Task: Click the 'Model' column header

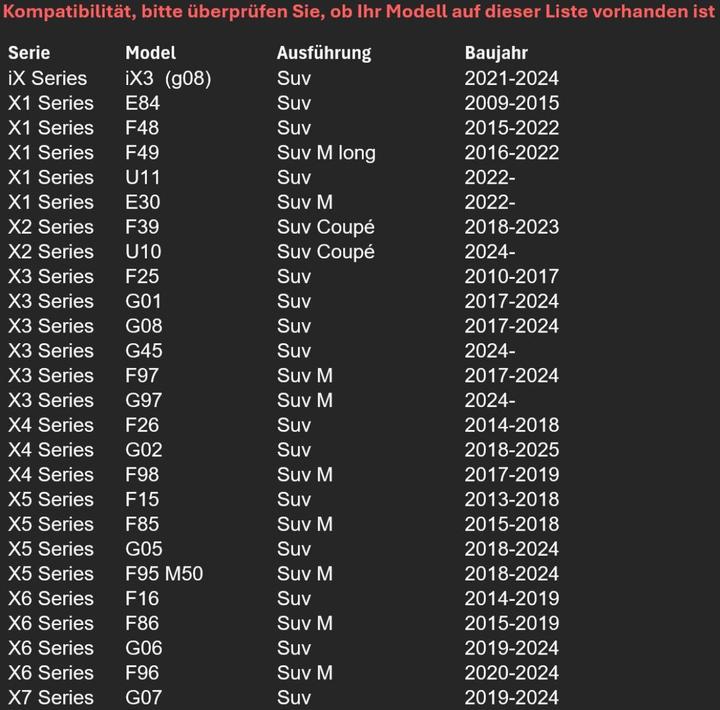Action: tap(150, 53)
